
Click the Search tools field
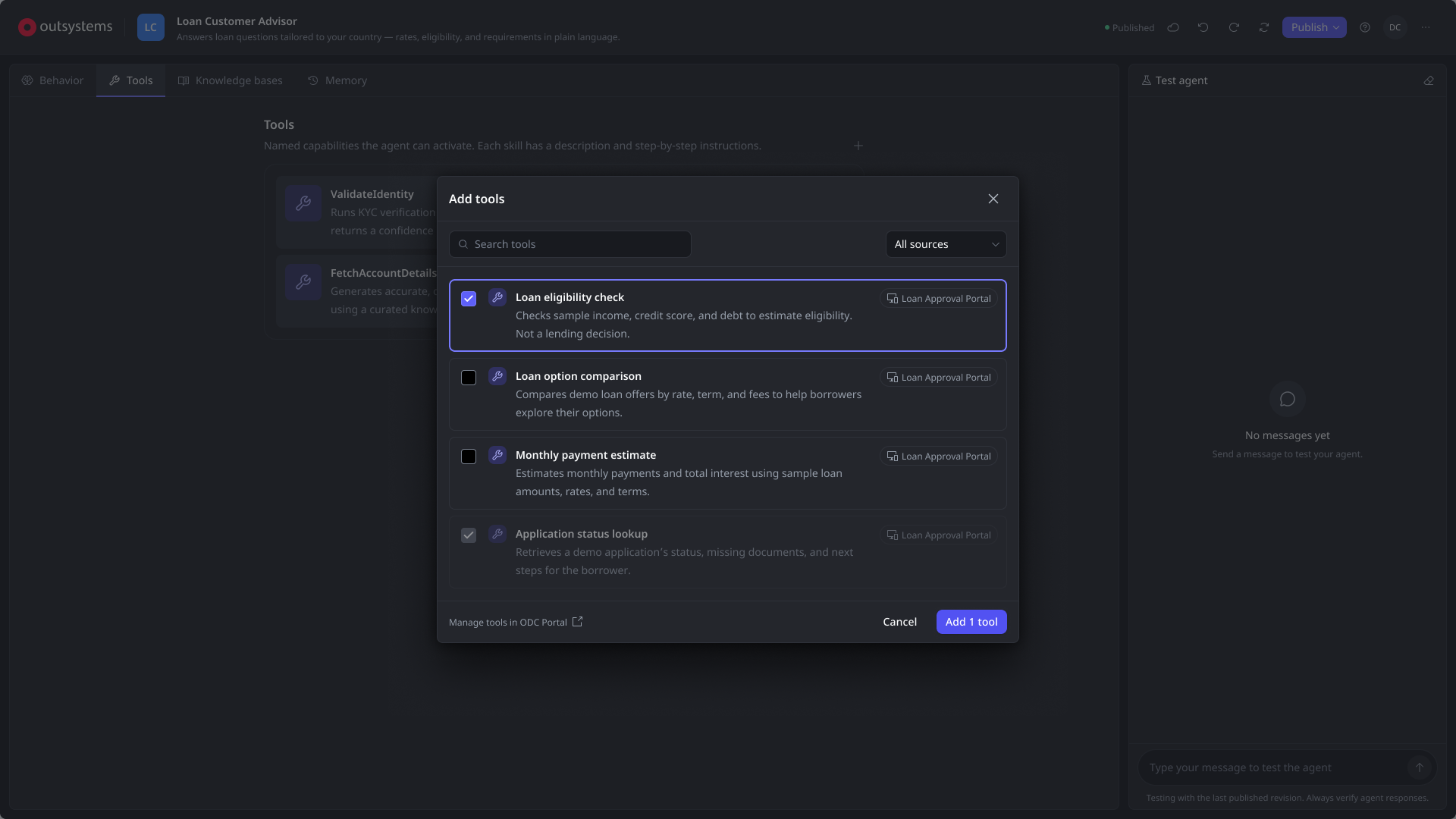click(x=570, y=244)
